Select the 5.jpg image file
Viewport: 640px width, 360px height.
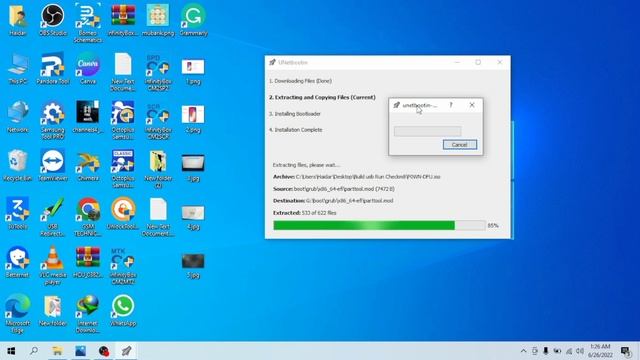point(193,266)
